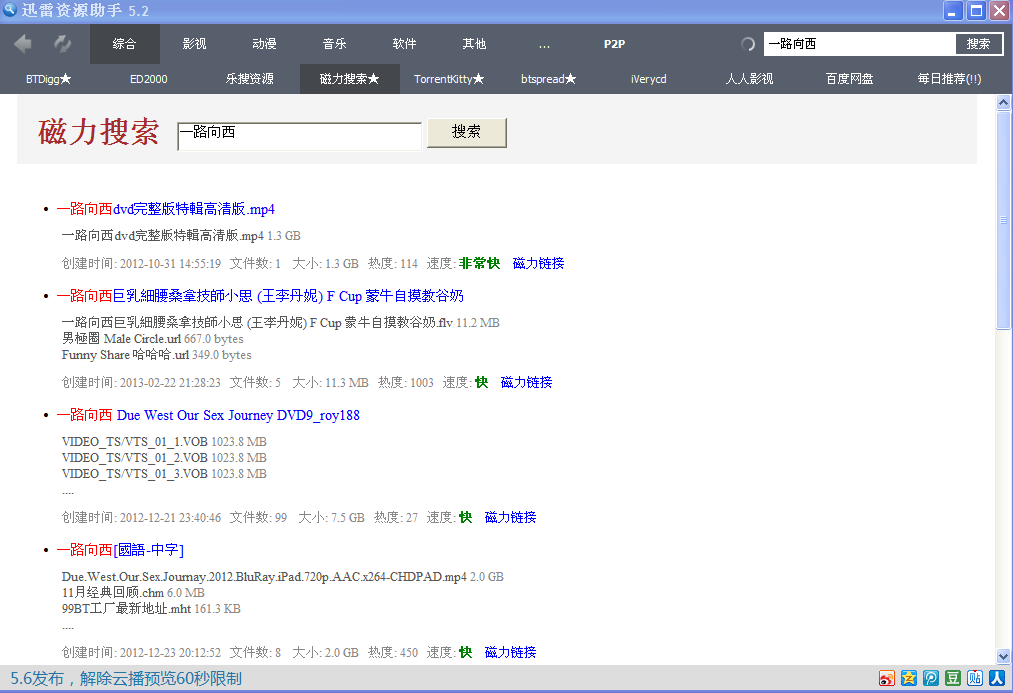Click creation time 2012-12-21 23:40:46
Screen dimensions: 1013x693
[x=171, y=517]
